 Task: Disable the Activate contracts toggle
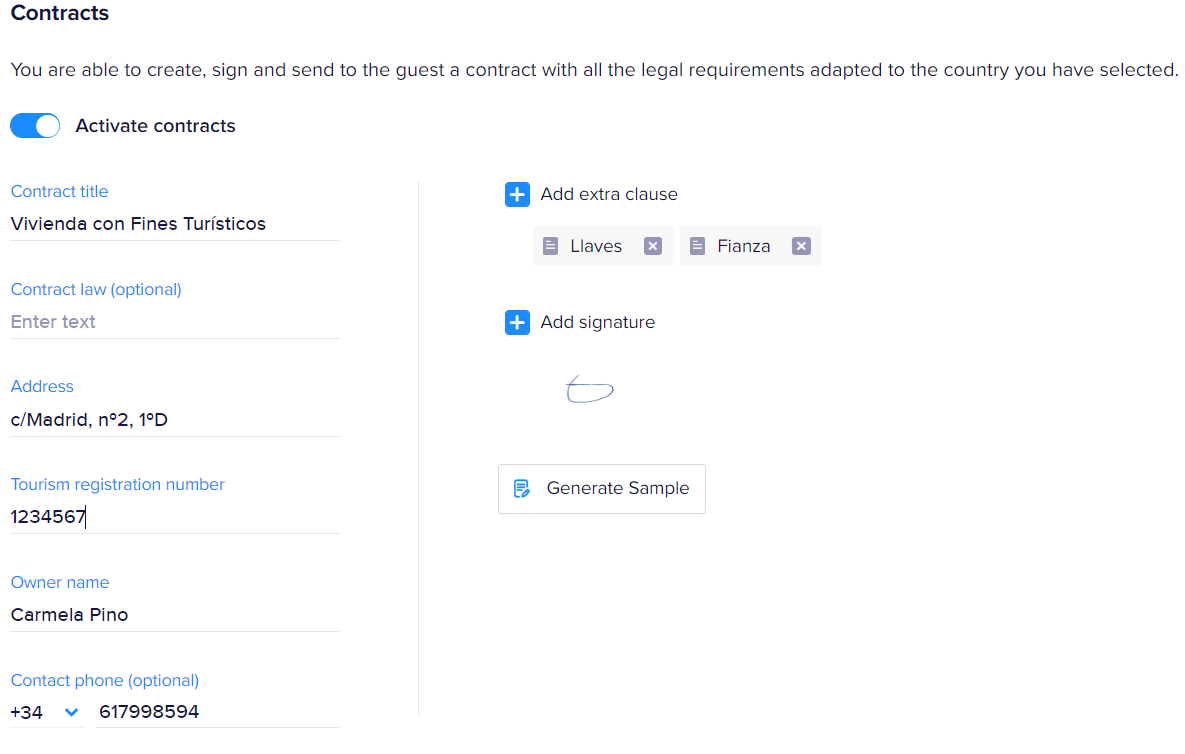click(35, 126)
